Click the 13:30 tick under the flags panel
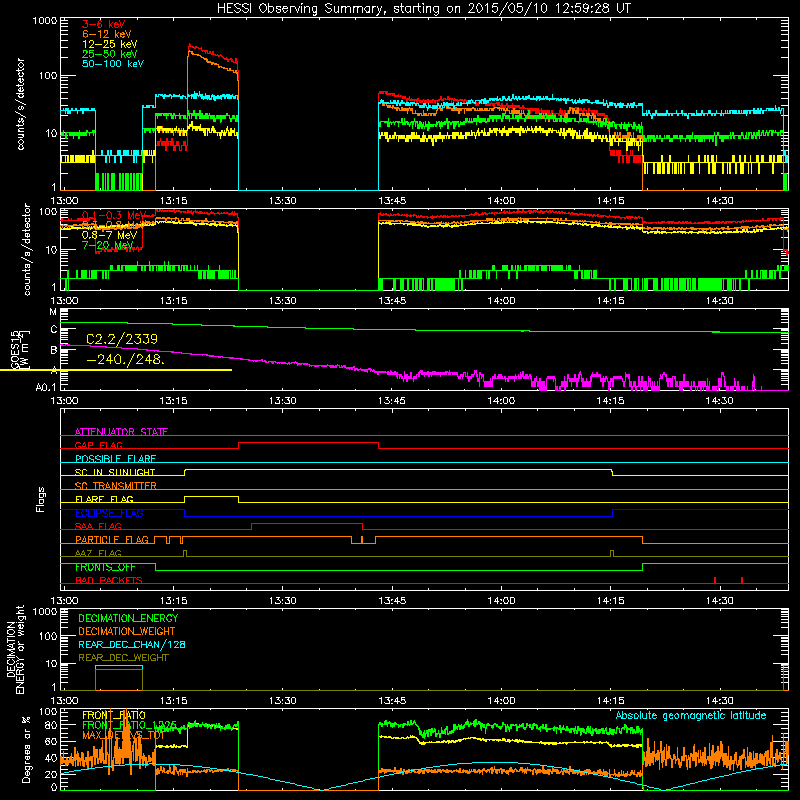The width and height of the screenshot is (800, 800). [282, 601]
